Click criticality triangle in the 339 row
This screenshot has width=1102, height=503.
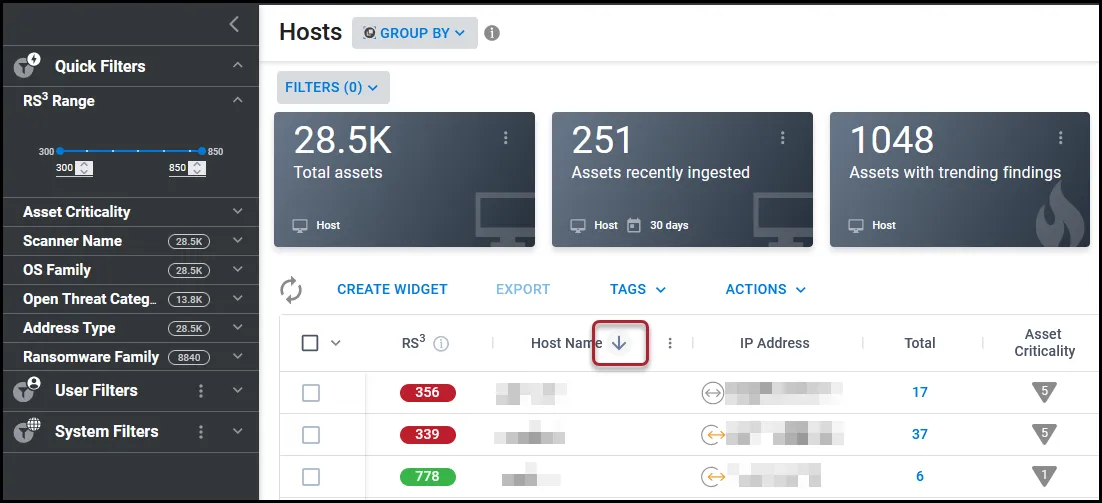[1044, 433]
